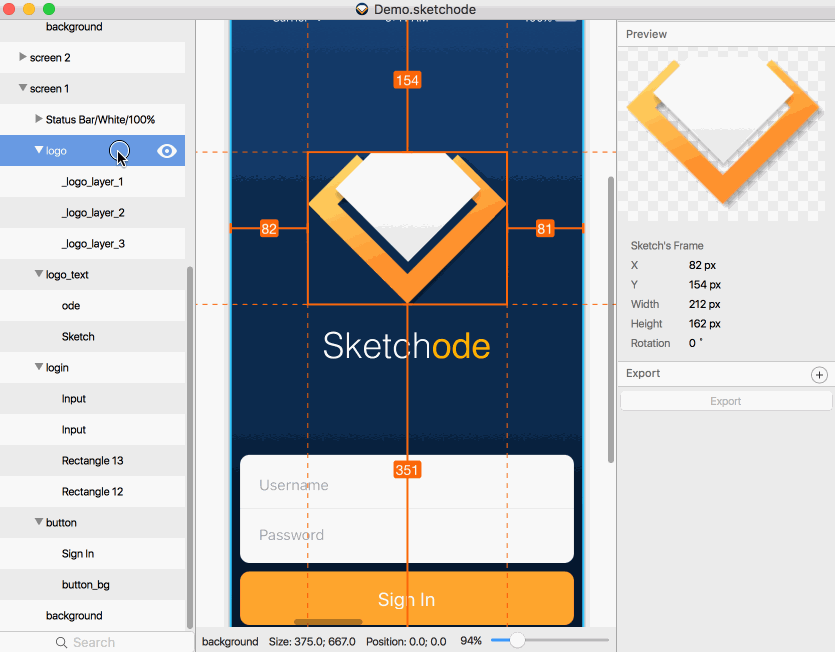Click the Rotation value 0°
The height and width of the screenshot is (652, 835).
click(x=695, y=343)
